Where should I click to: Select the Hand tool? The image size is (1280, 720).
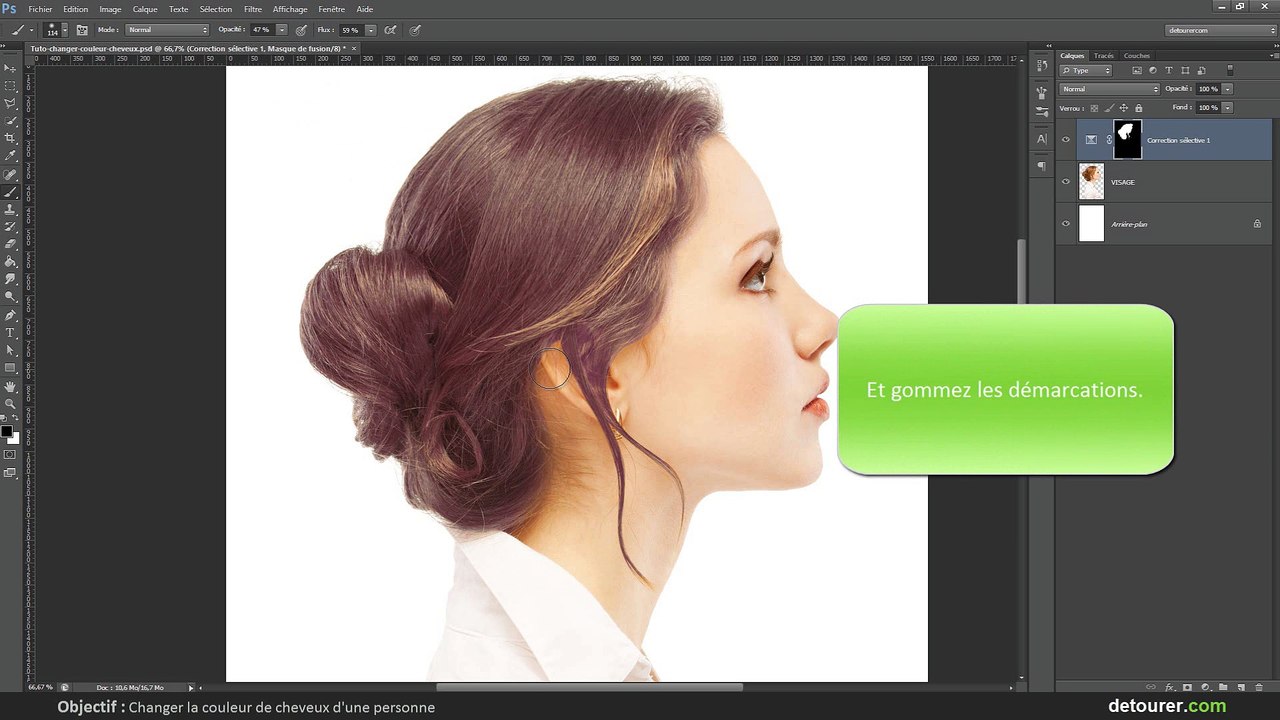[11, 386]
